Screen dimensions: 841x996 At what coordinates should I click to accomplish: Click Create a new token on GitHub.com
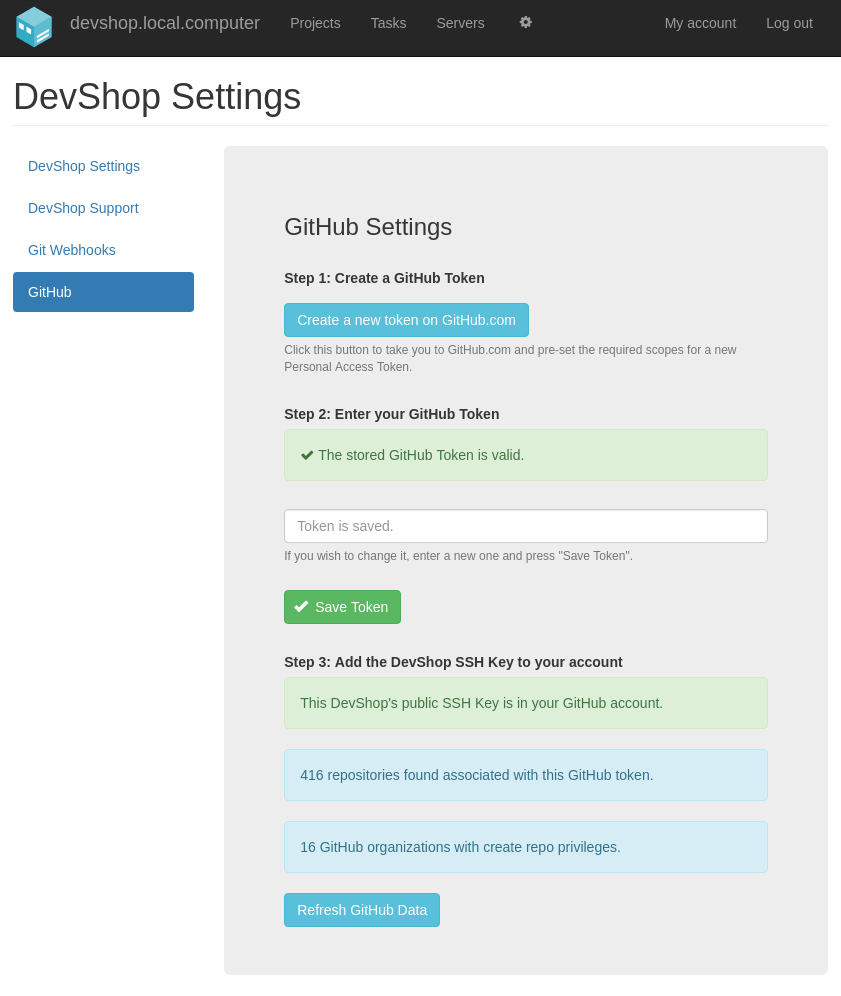[407, 320]
